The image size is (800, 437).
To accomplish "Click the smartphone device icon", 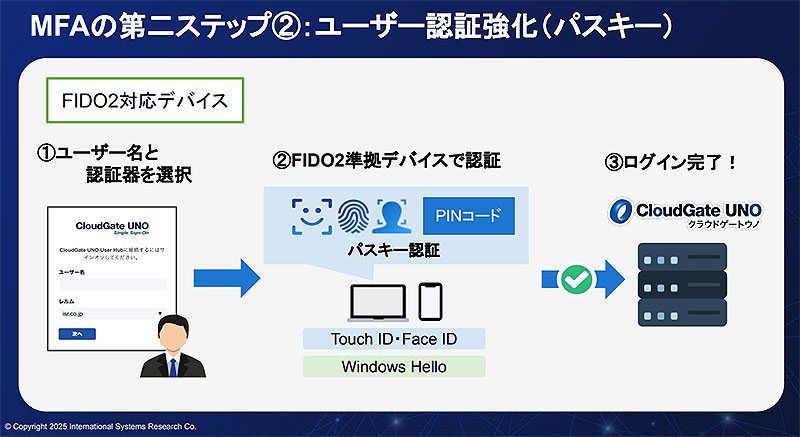I will point(430,301).
